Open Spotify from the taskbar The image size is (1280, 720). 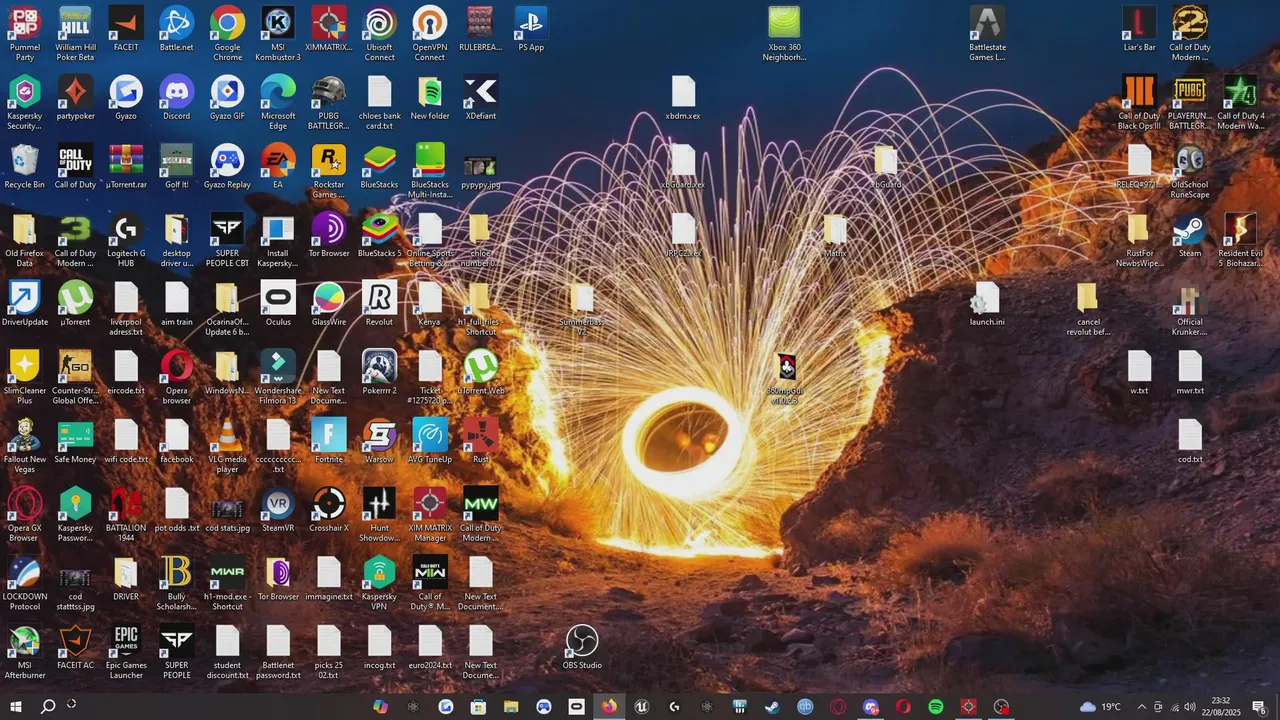(x=936, y=706)
